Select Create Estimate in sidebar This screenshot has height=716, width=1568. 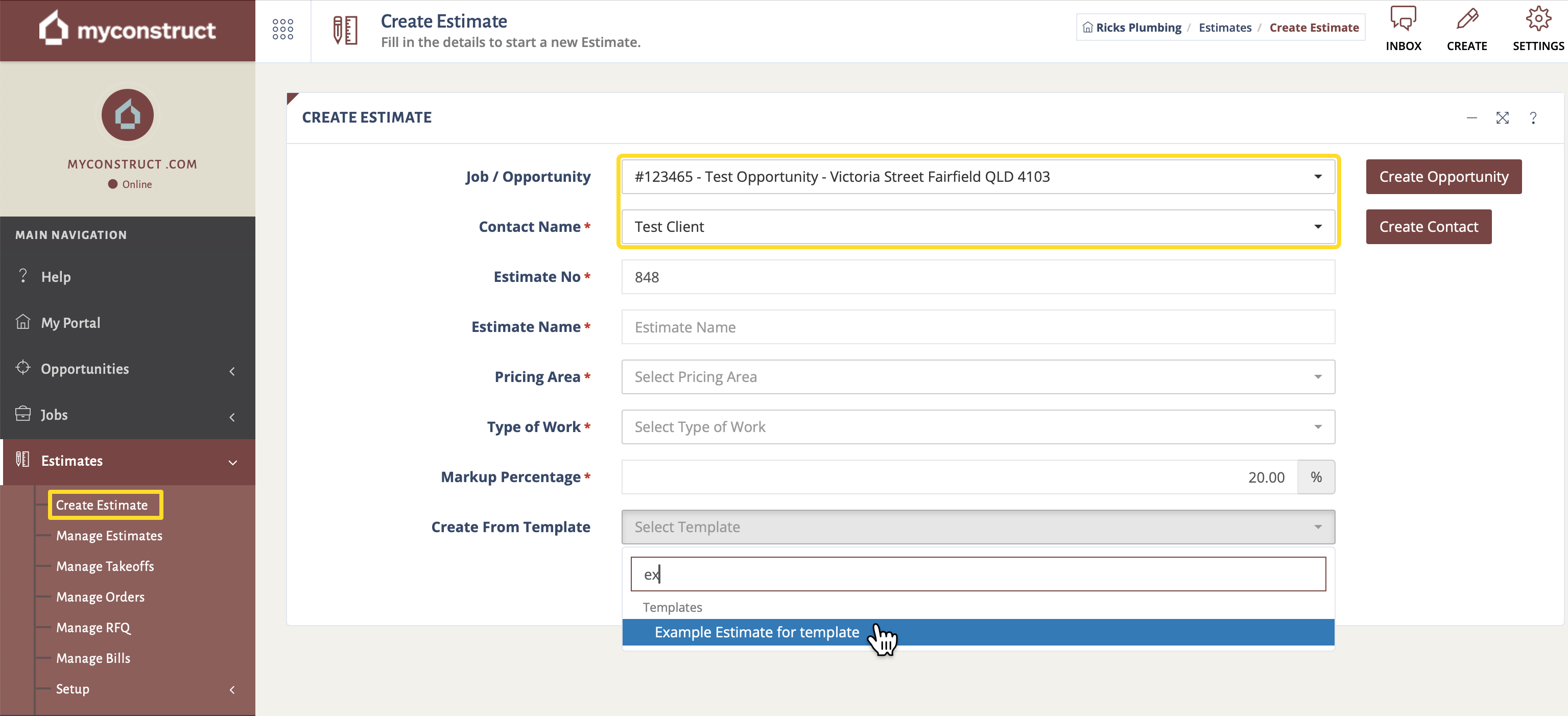(102, 505)
